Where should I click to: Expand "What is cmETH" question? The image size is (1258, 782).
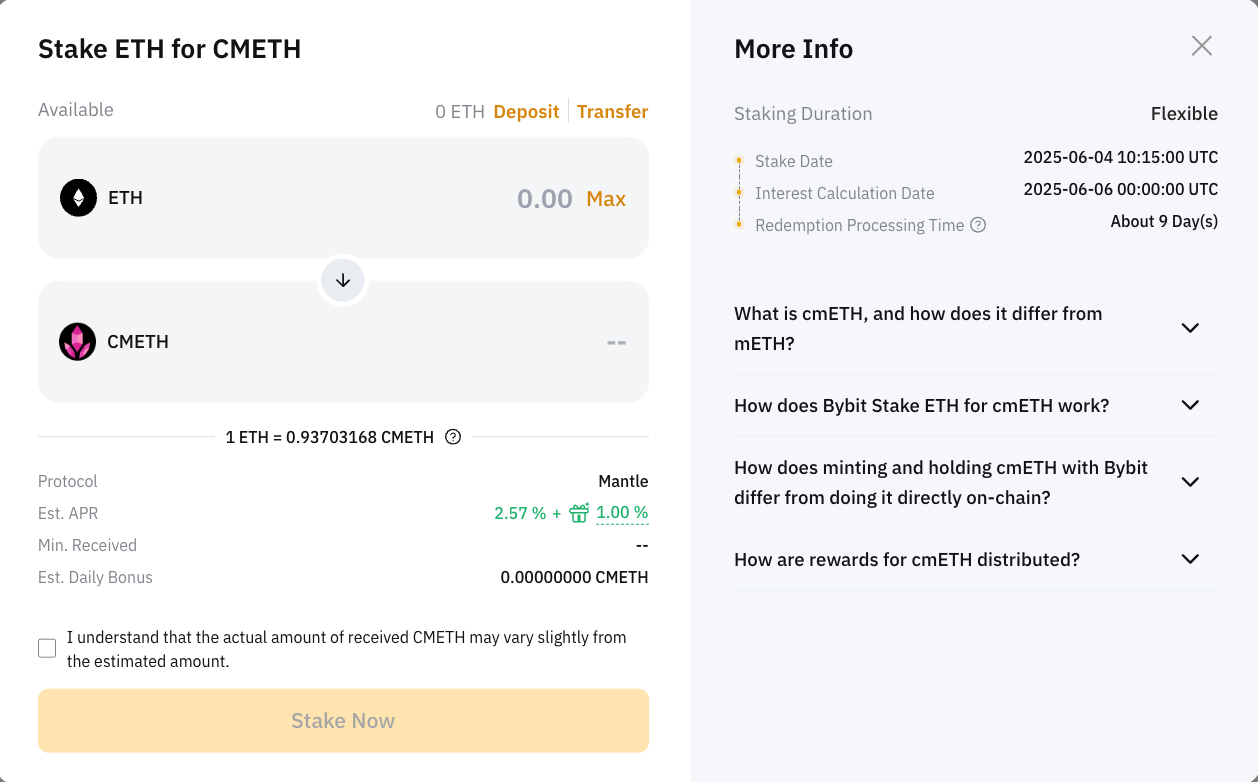(1189, 328)
